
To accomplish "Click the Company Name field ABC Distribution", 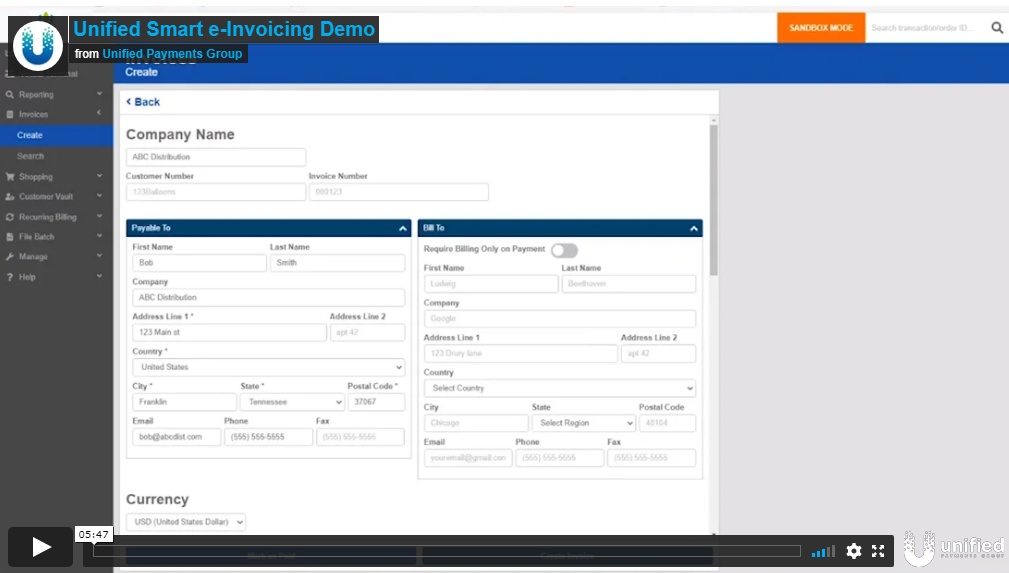I will 216,157.
